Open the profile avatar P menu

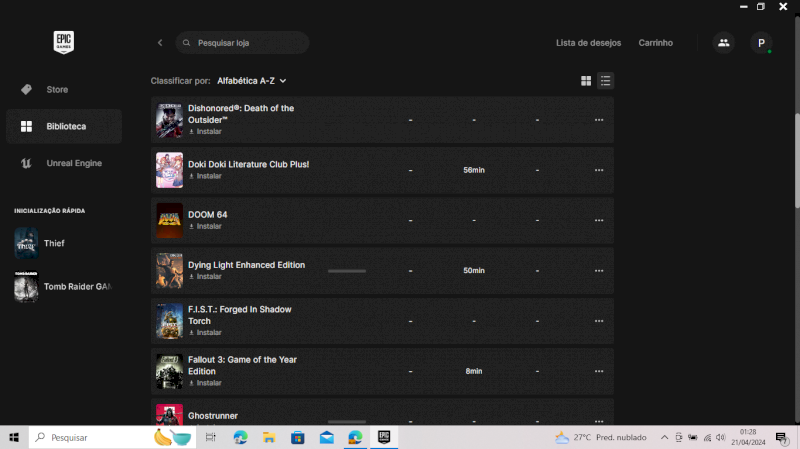(761, 43)
